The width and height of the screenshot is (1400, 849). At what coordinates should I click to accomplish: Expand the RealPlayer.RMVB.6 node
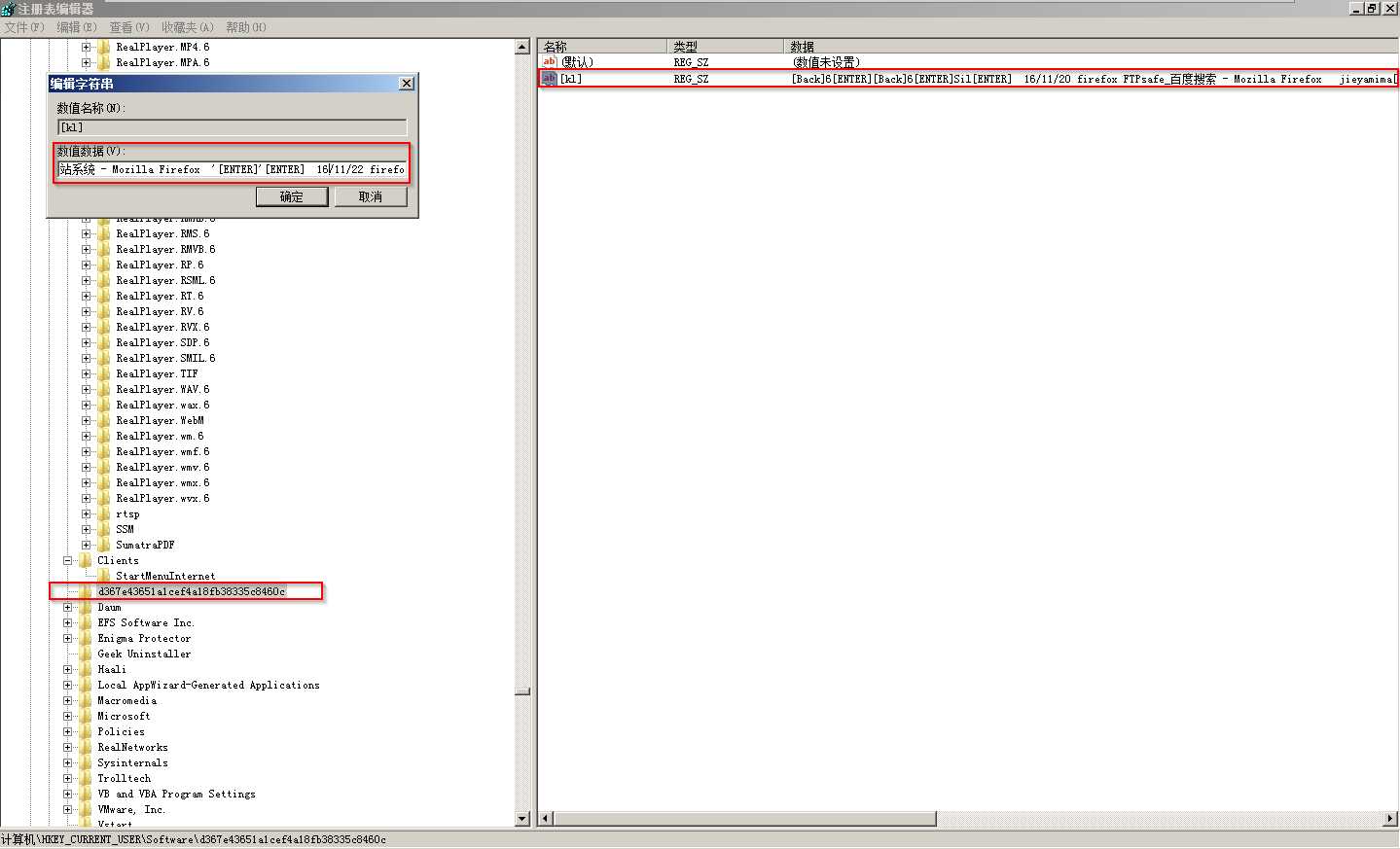coord(86,249)
